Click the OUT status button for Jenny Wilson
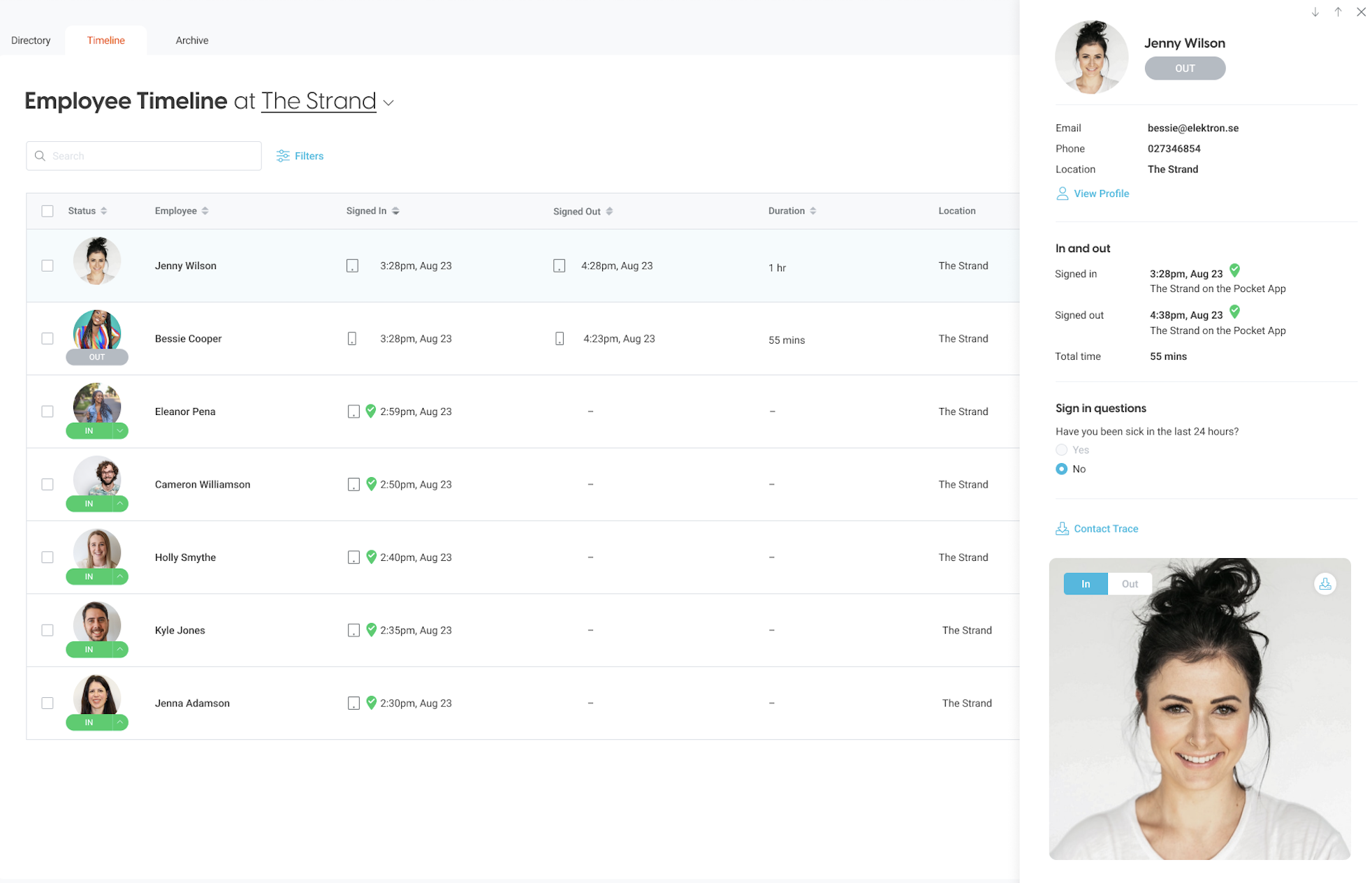 click(x=1185, y=68)
